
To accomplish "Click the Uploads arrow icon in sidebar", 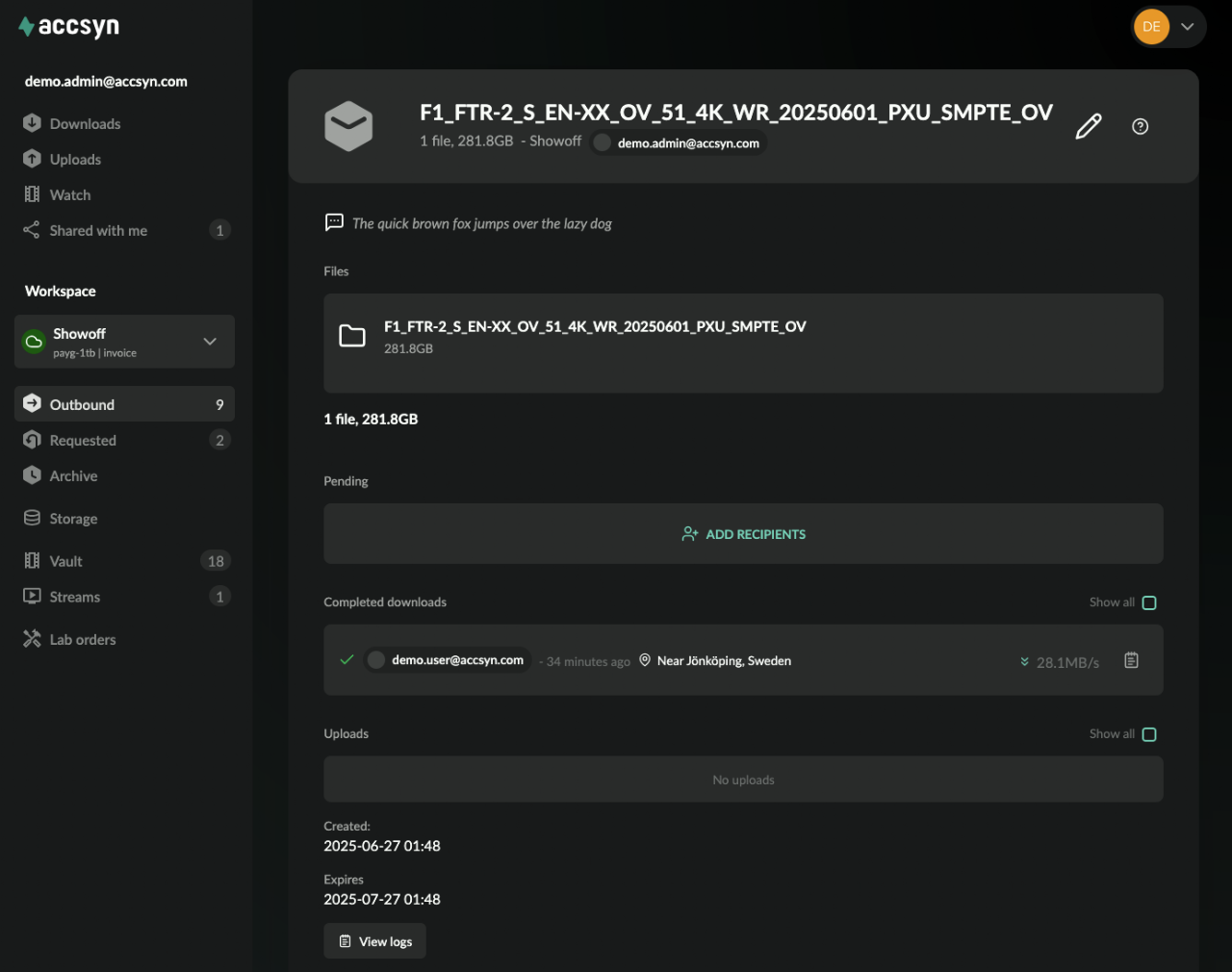I will pyautogui.click(x=32, y=159).
